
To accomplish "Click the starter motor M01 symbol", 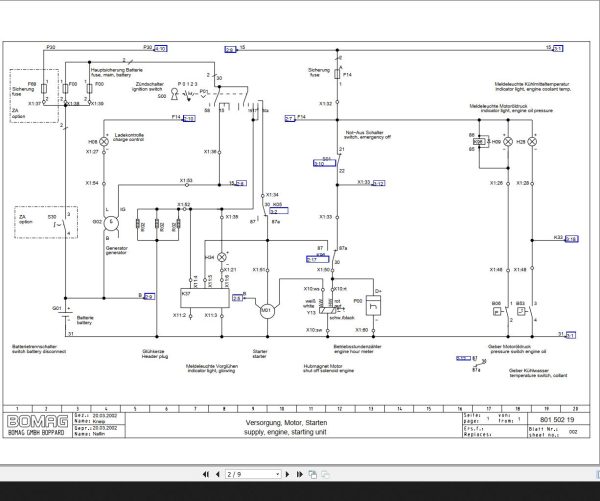I will click(x=267, y=310).
